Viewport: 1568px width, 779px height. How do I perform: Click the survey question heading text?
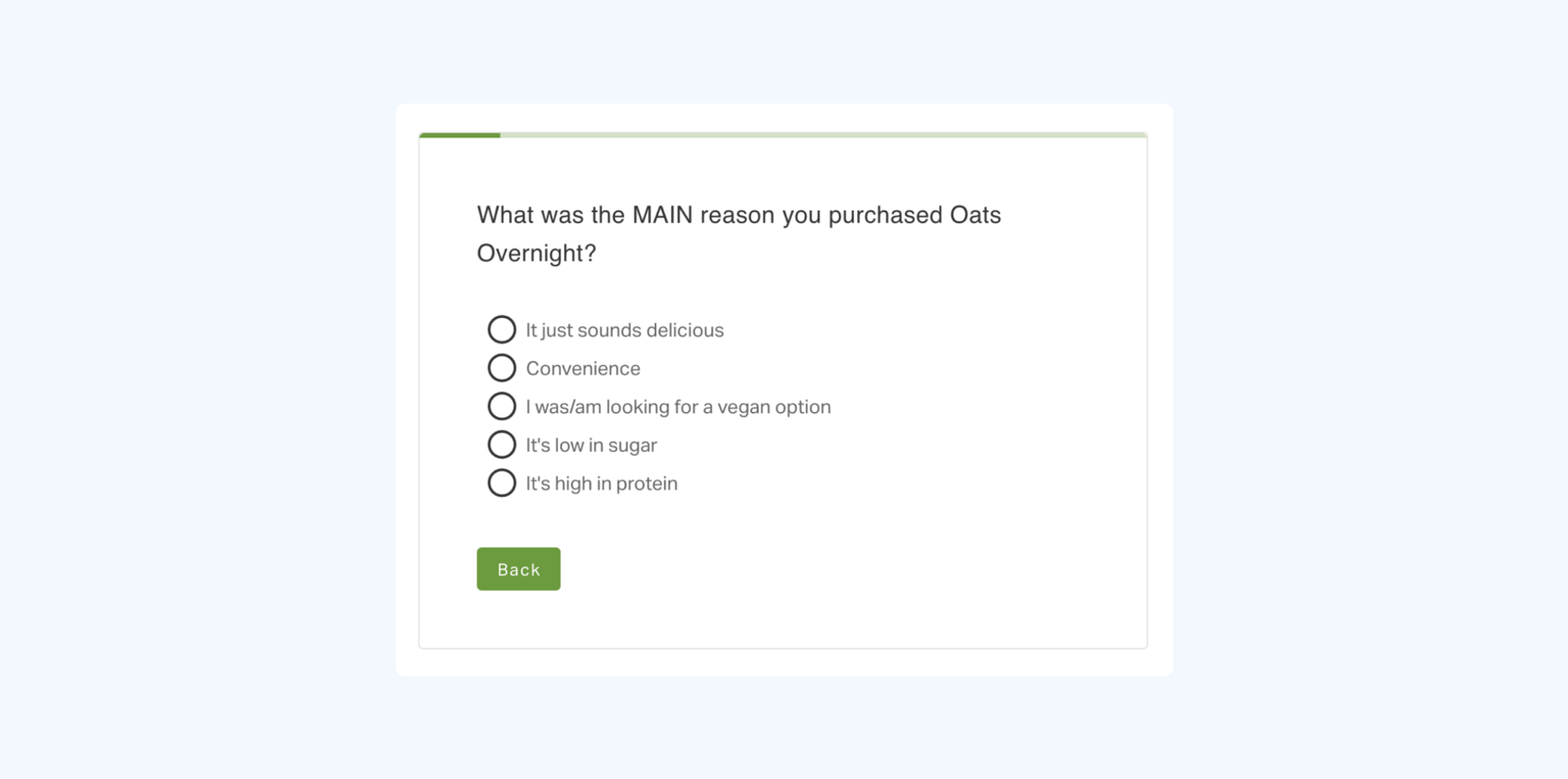pyautogui.click(x=739, y=234)
